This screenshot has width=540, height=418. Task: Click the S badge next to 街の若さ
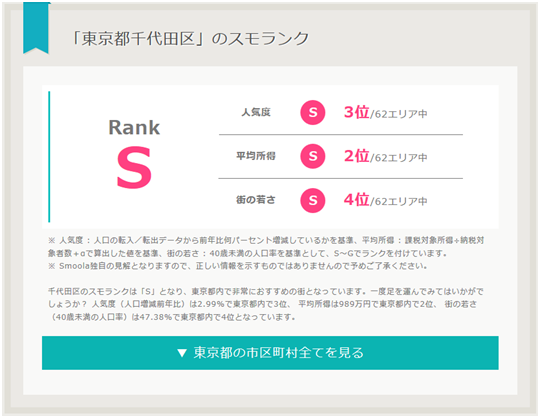313,200
